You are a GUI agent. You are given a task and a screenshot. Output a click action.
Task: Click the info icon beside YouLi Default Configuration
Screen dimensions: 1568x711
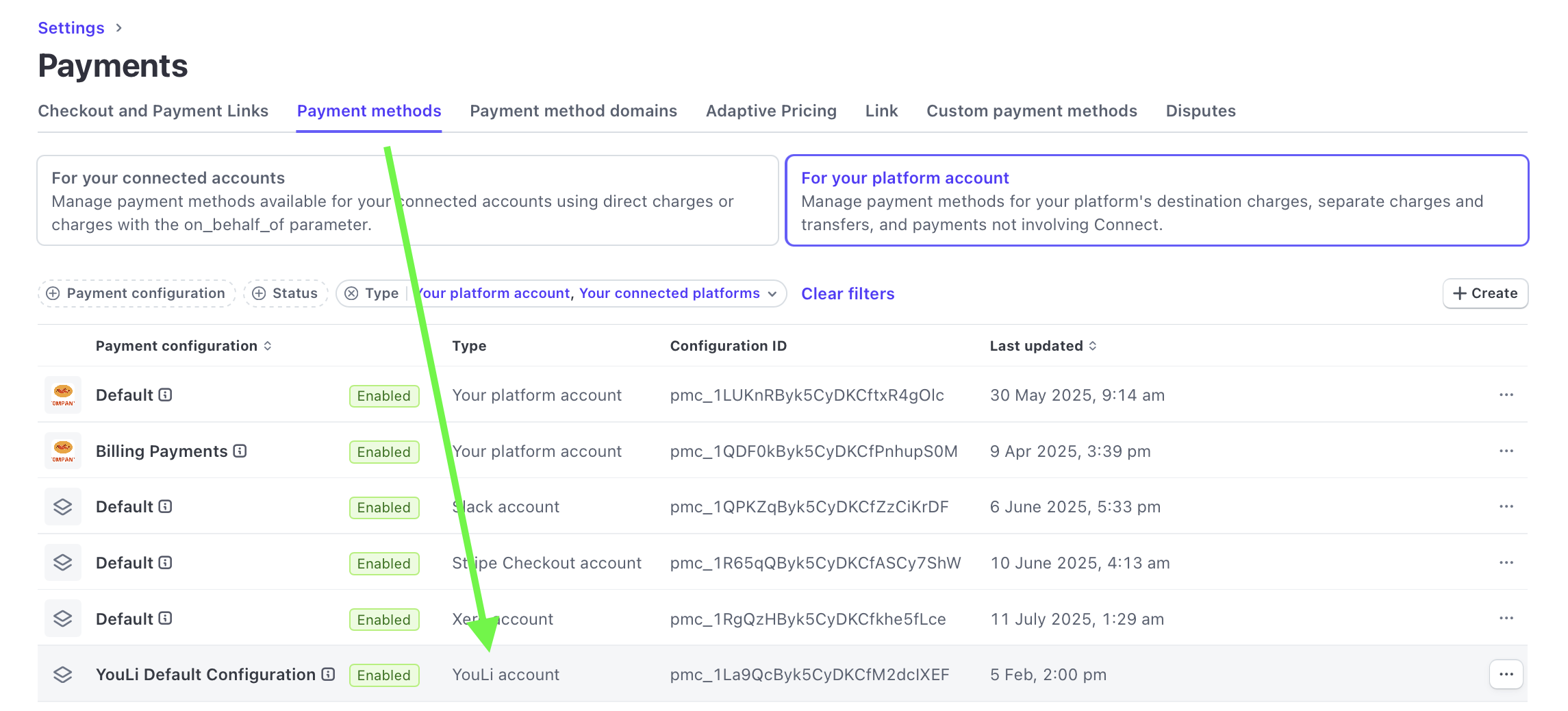coord(328,674)
